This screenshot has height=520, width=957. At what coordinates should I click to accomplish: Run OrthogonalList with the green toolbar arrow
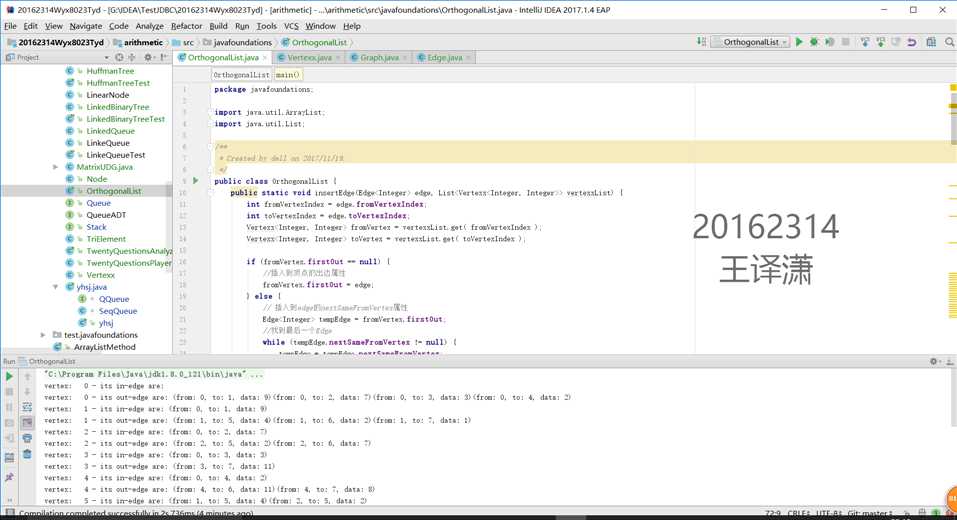point(799,42)
